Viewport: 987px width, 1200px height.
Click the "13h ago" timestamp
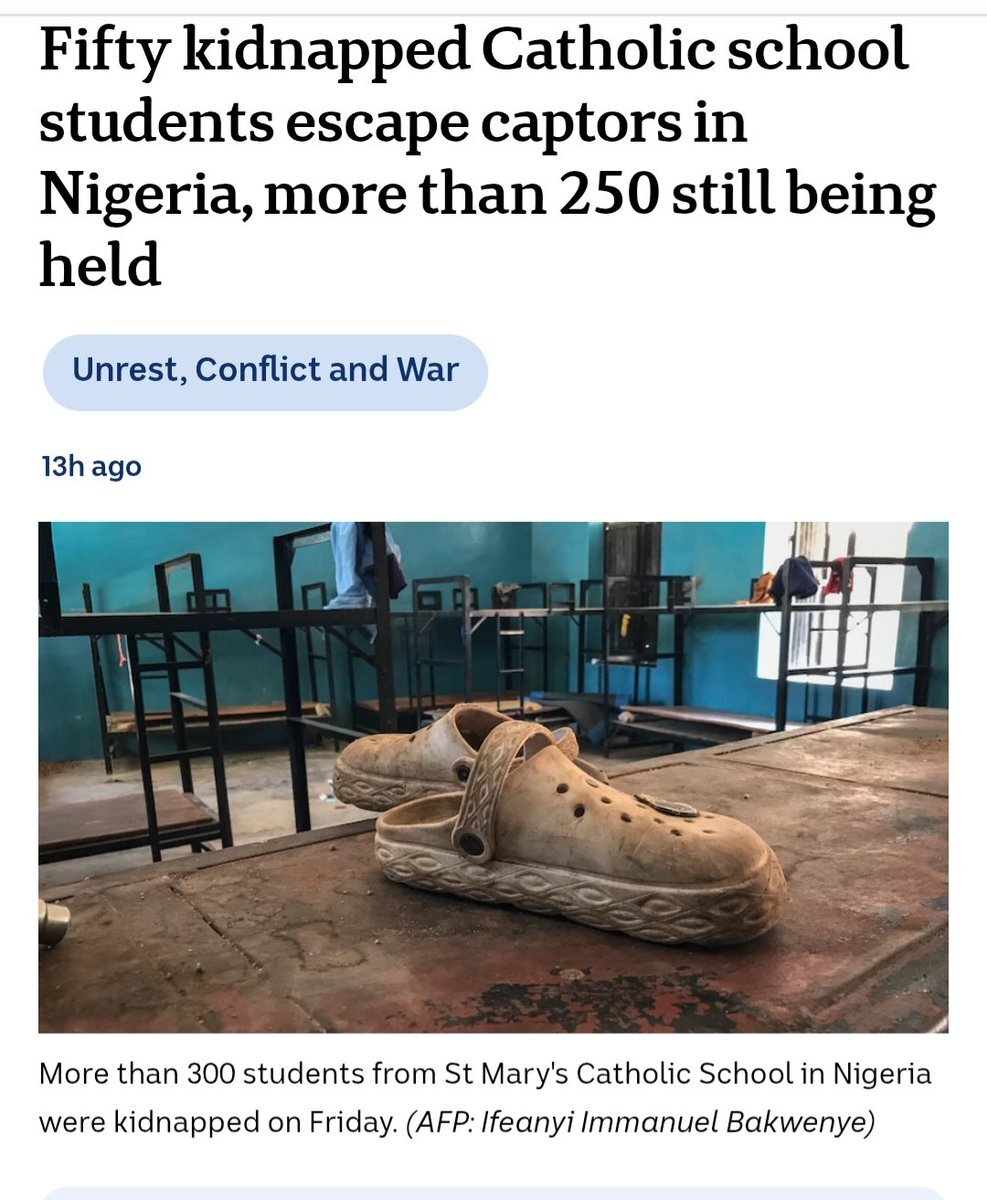click(x=91, y=466)
